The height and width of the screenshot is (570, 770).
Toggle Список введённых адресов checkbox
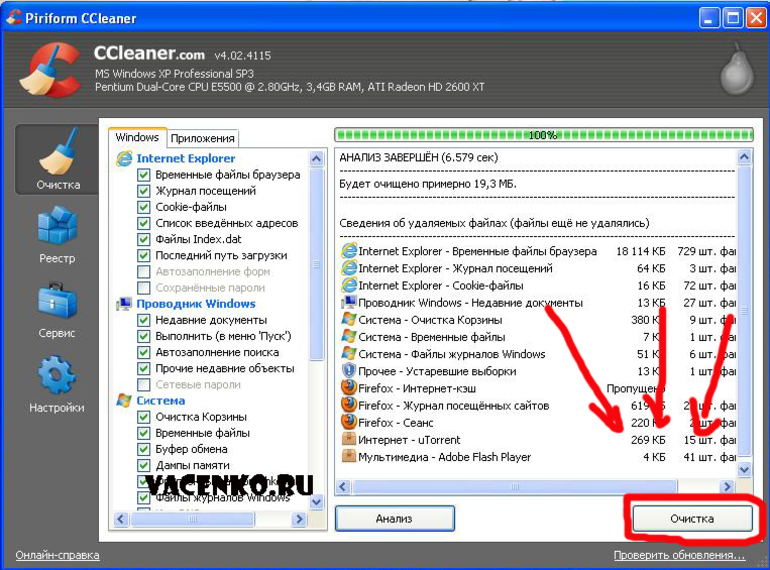click(x=143, y=223)
